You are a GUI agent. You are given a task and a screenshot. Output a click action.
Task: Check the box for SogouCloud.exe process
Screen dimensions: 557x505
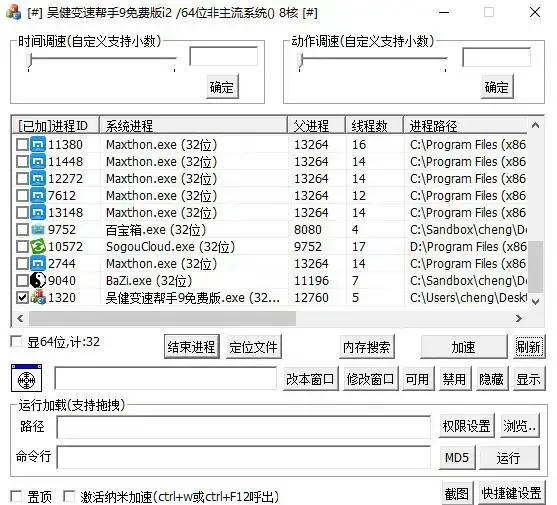pos(22,246)
